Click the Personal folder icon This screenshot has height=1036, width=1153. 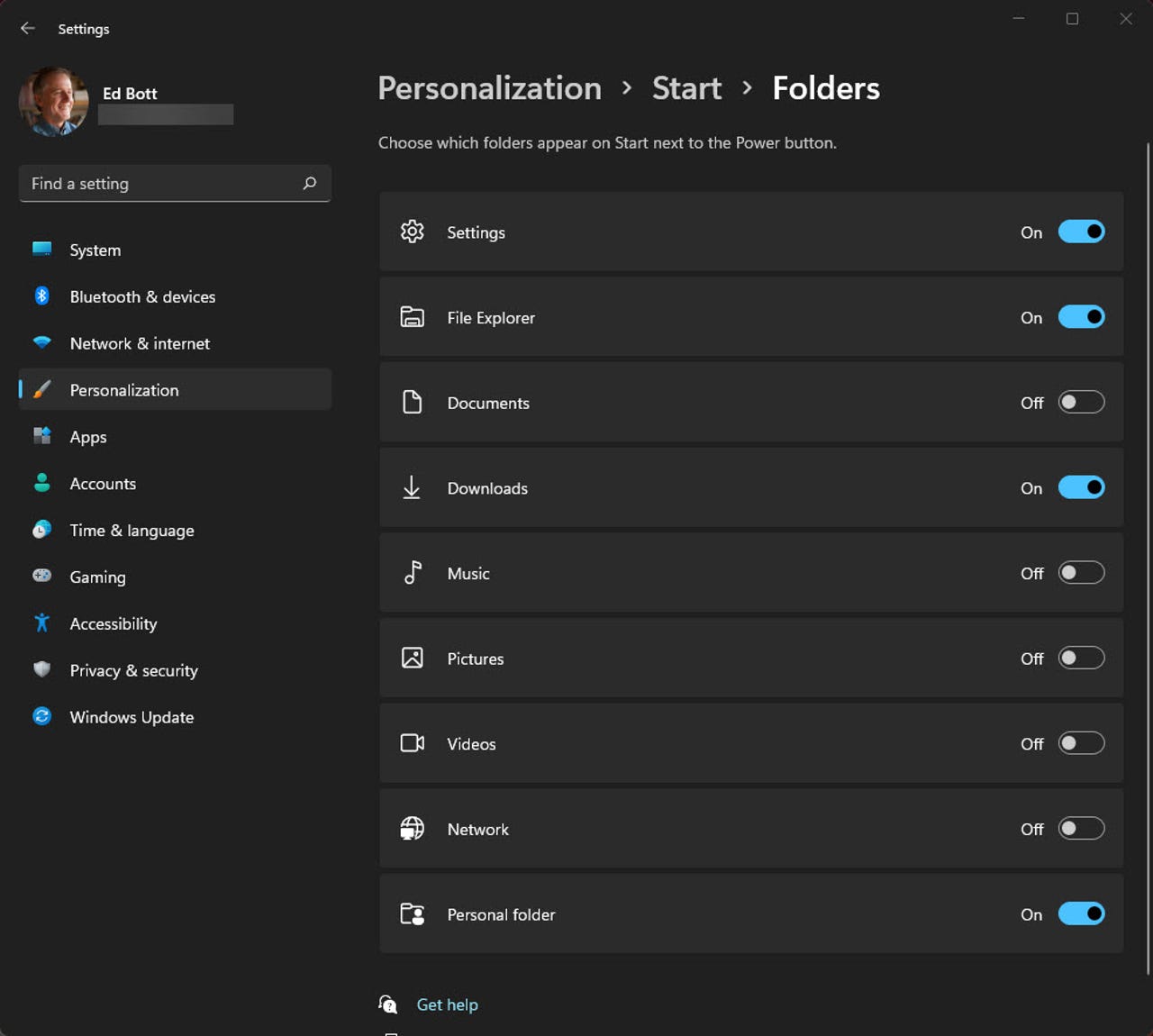coord(413,913)
